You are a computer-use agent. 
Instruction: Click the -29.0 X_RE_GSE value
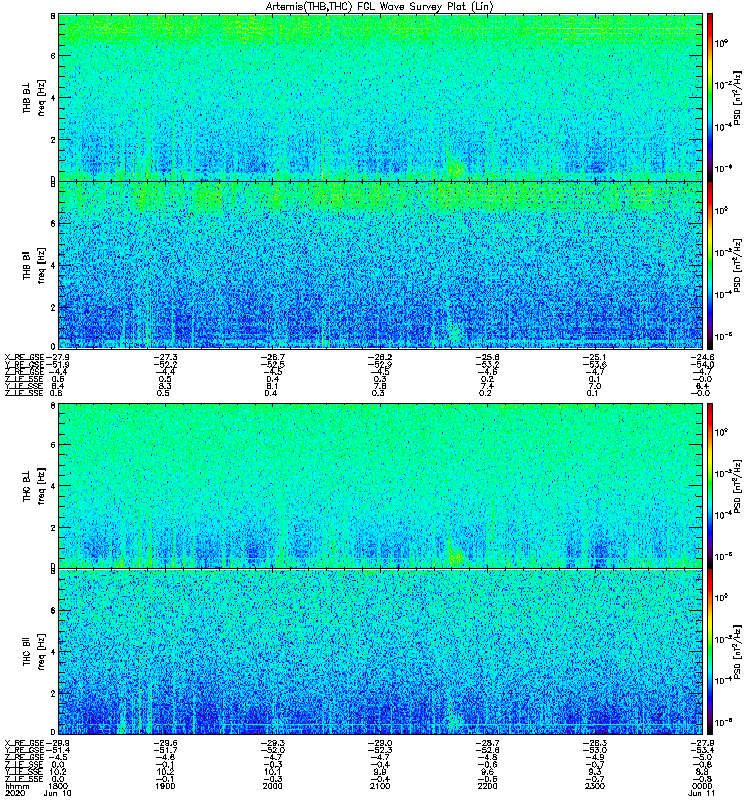coord(380,743)
